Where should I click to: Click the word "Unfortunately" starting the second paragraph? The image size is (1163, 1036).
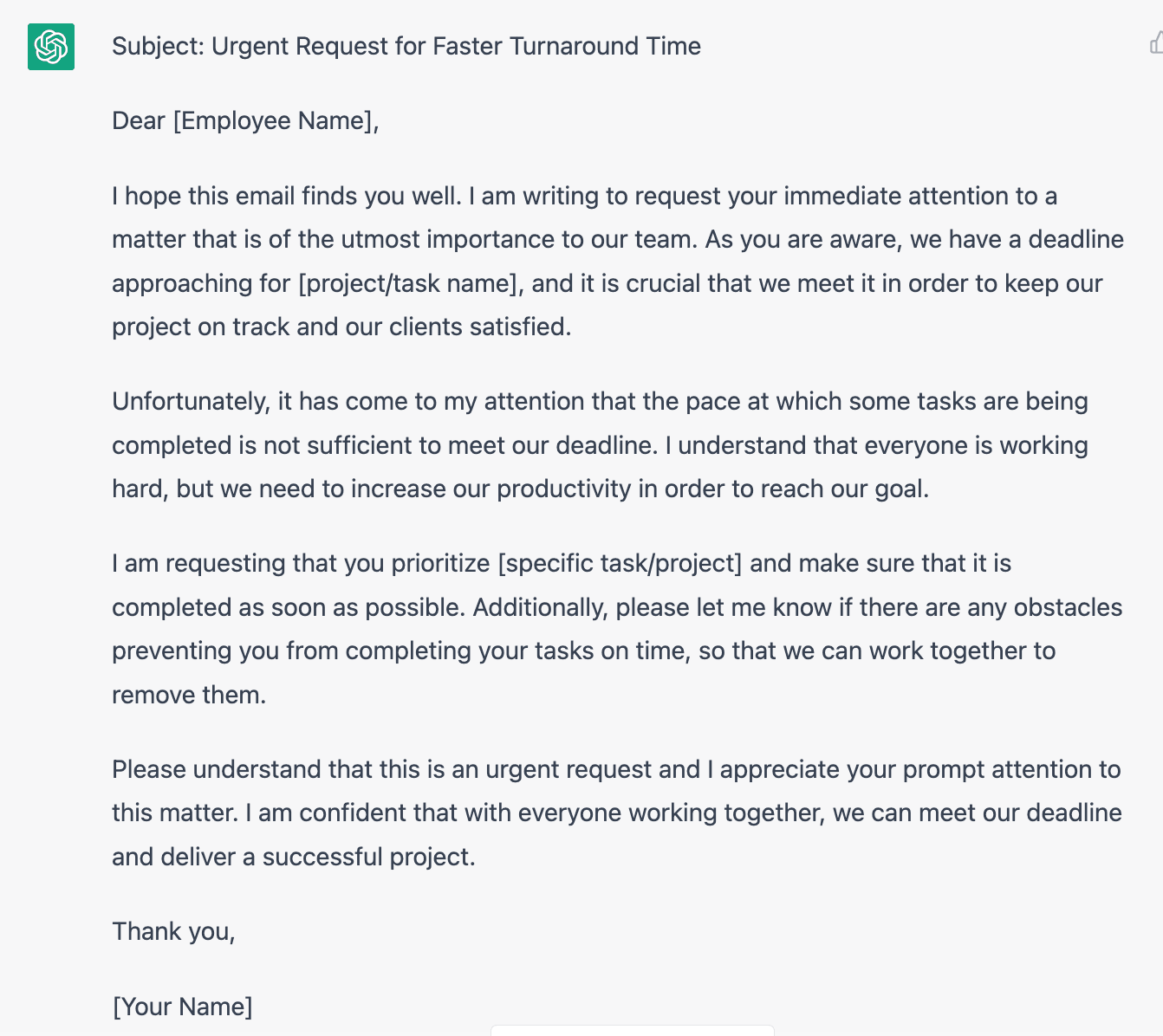[x=191, y=401]
